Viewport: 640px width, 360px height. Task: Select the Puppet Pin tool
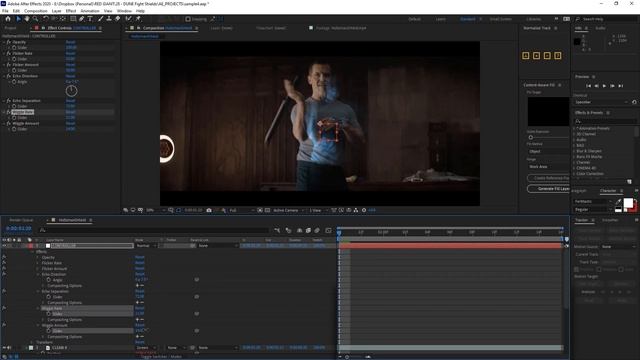point(138,19)
